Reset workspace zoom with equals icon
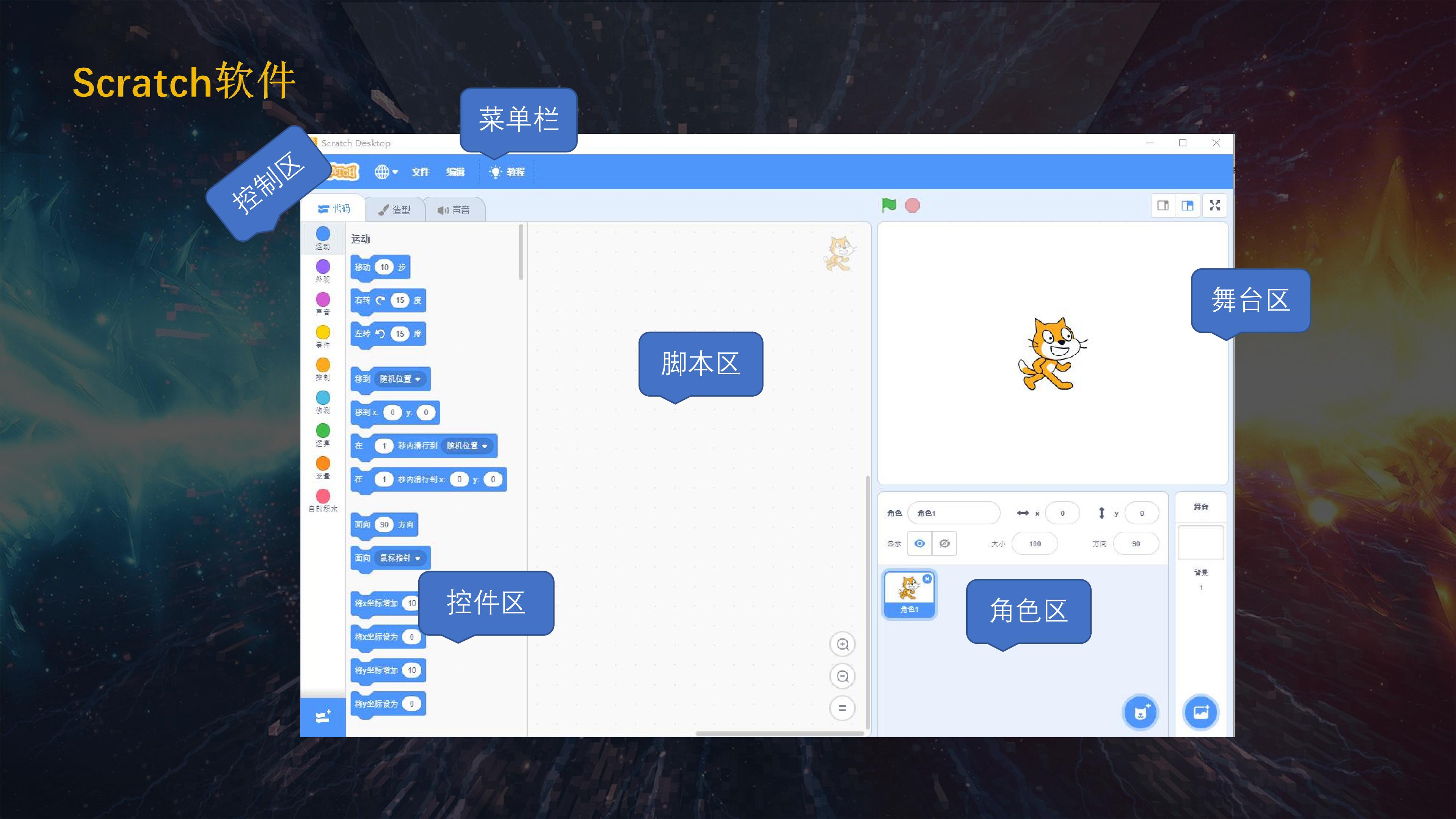This screenshot has height=819, width=1456. pyautogui.click(x=842, y=708)
